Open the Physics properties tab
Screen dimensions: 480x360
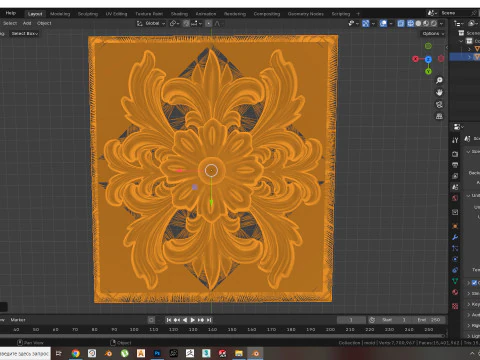(455, 259)
